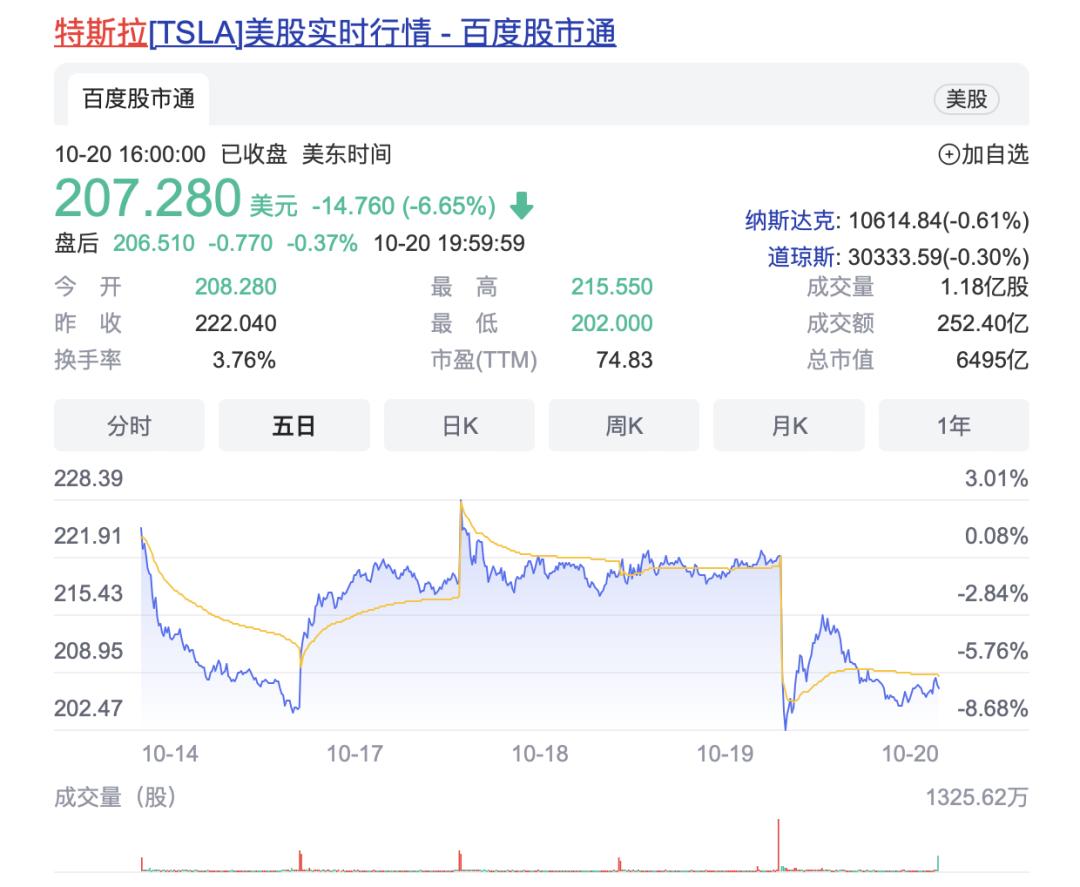Click the current price 207.280
The width and height of the screenshot is (1080, 887).
(147, 198)
